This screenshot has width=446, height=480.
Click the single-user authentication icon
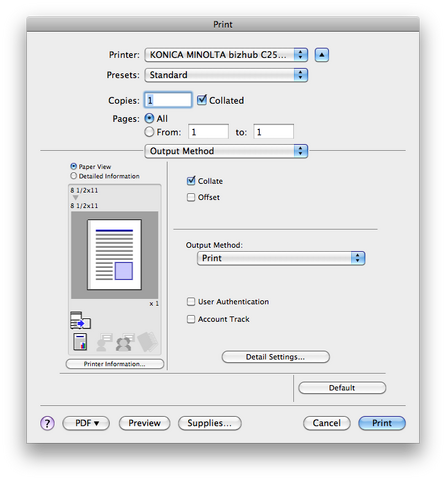(x=104, y=342)
